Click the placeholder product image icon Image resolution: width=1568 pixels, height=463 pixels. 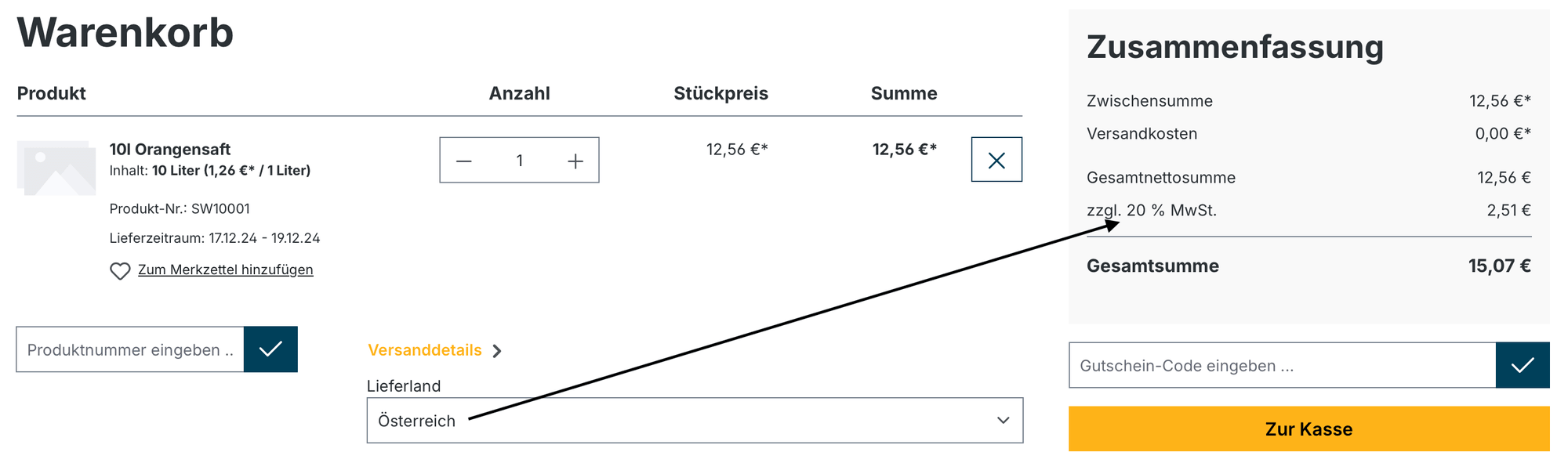(x=56, y=166)
